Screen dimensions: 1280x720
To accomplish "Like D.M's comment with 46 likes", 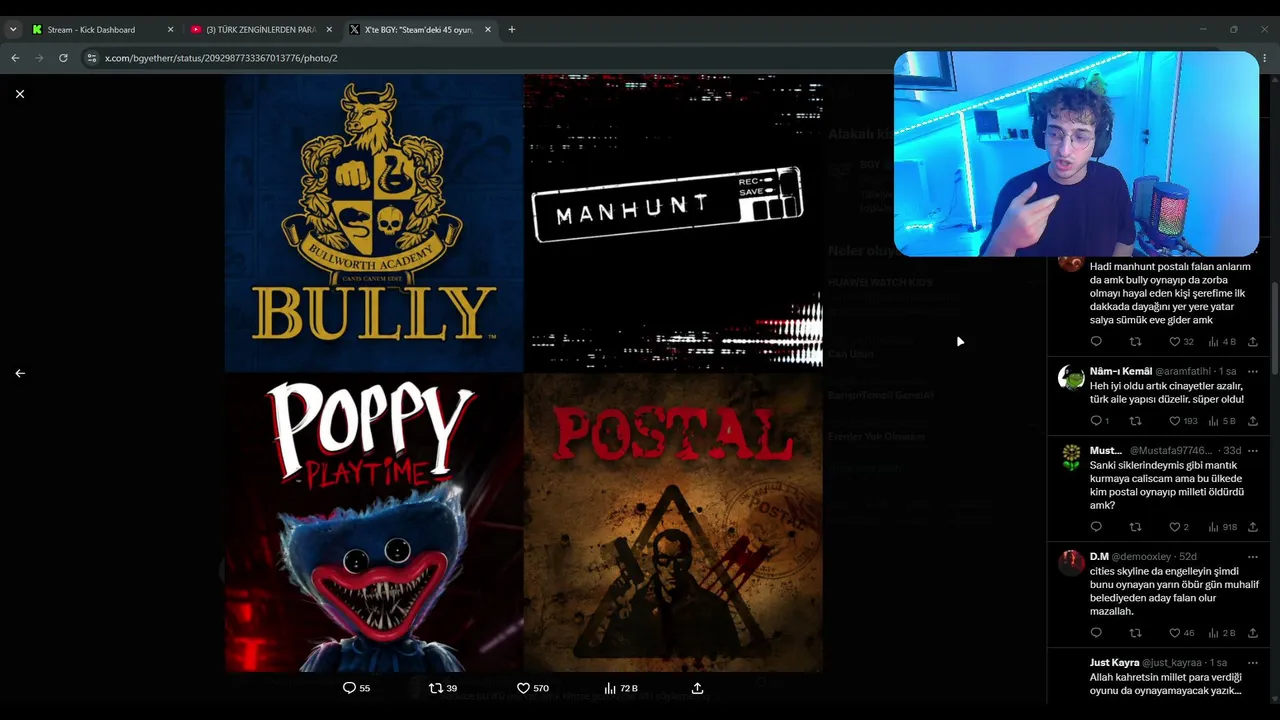I will 1181,633.
